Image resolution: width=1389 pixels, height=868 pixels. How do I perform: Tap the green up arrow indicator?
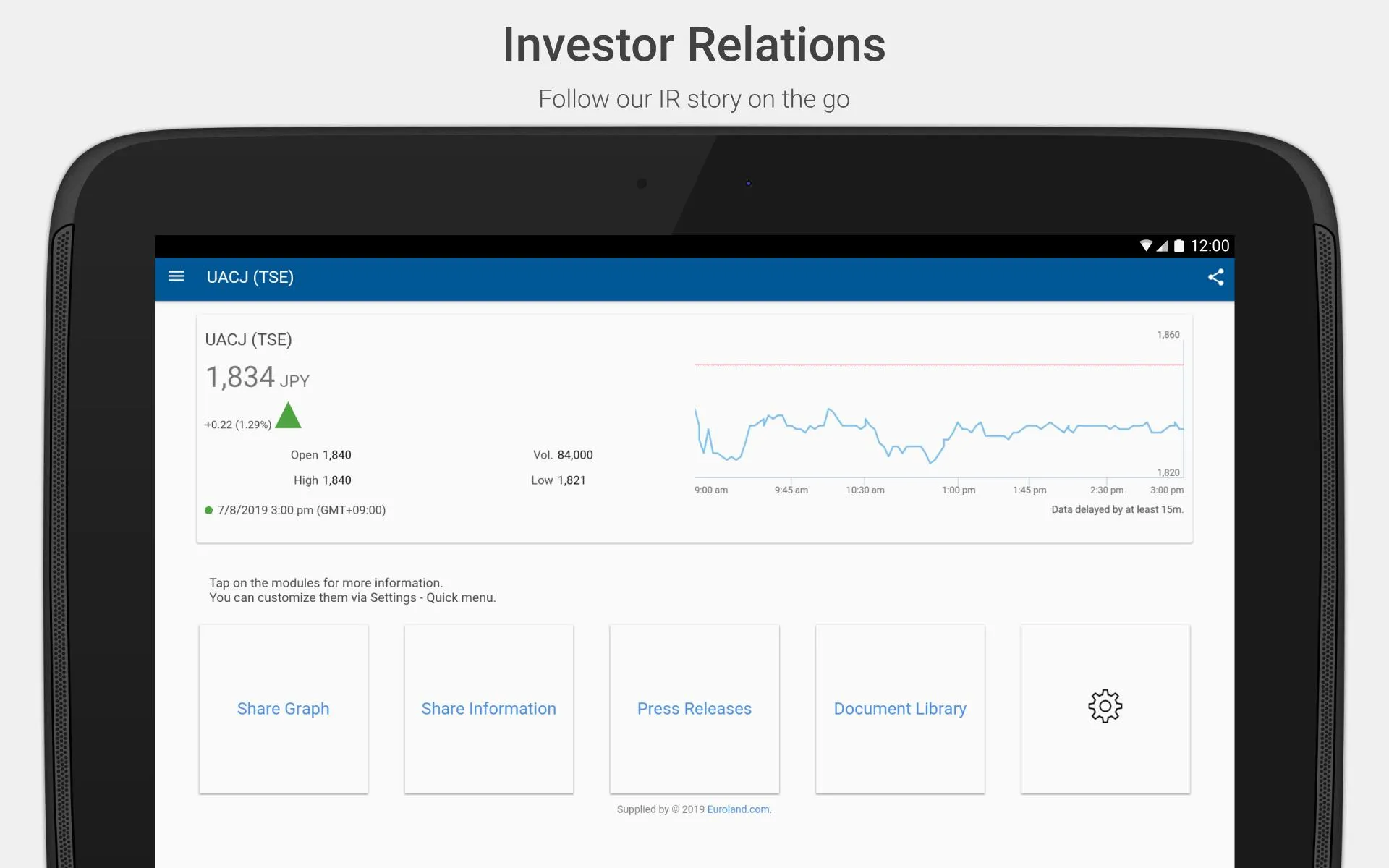[x=291, y=417]
